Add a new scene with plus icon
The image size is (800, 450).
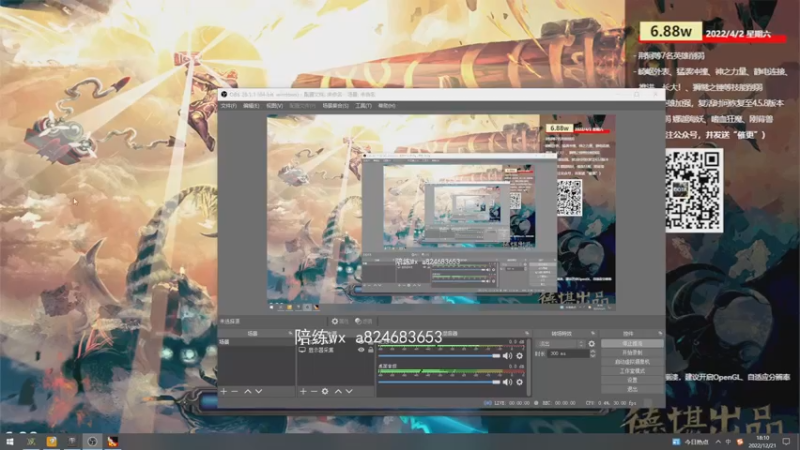pos(223,391)
